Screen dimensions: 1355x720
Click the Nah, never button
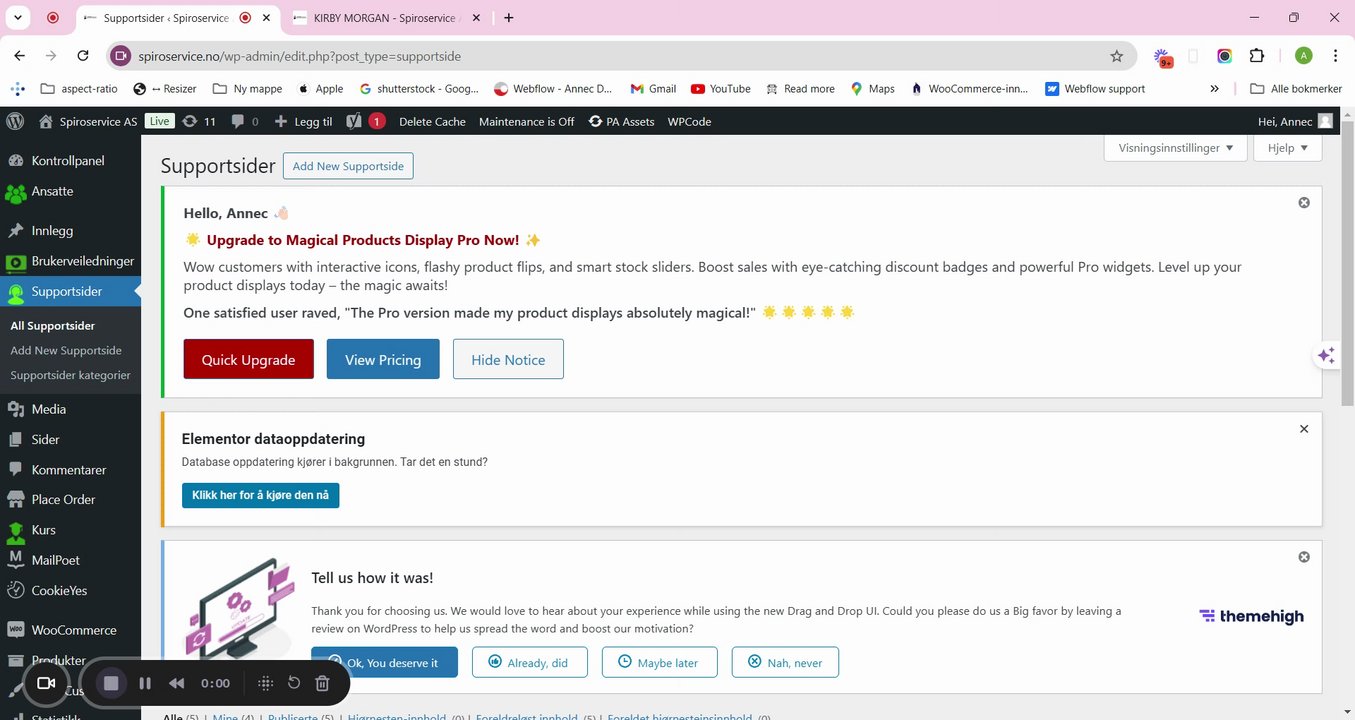coord(785,662)
